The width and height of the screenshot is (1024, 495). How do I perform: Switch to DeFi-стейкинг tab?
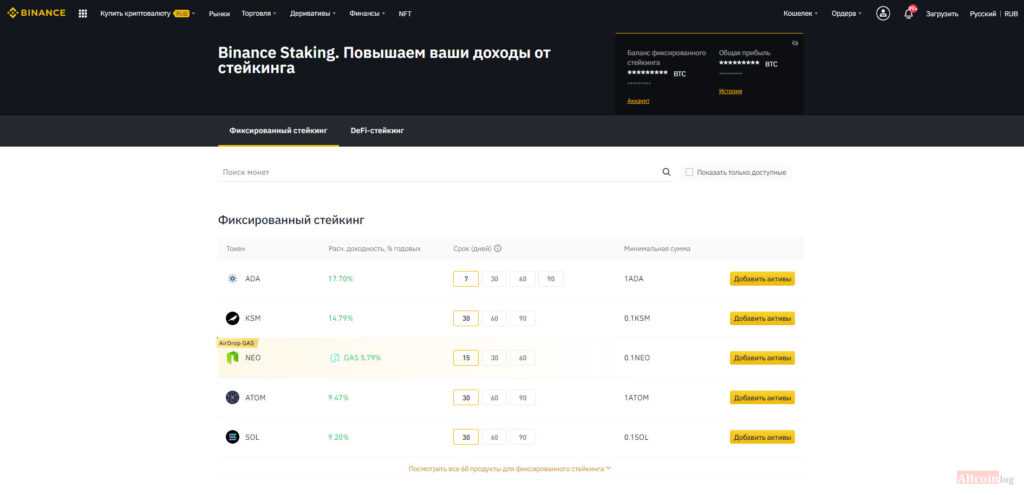[377, 131]
